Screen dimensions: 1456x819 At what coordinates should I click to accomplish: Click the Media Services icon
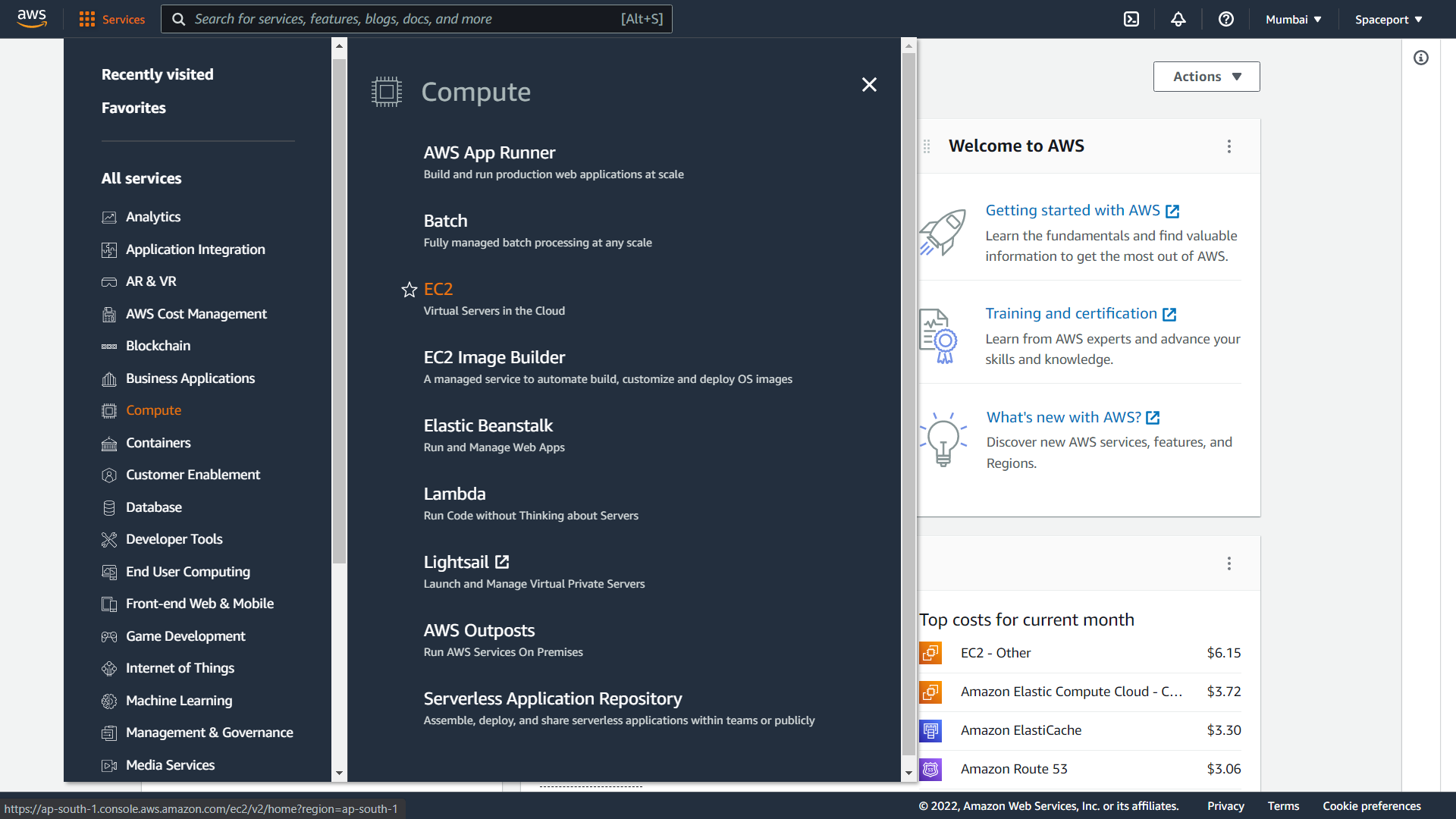109,766
